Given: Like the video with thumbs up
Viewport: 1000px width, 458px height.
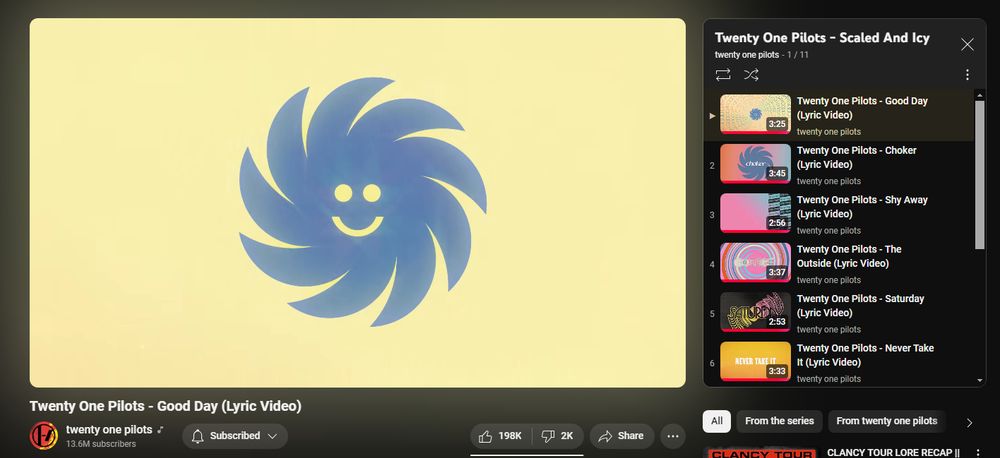Looking at the screenshot, I should pos(502,436).
